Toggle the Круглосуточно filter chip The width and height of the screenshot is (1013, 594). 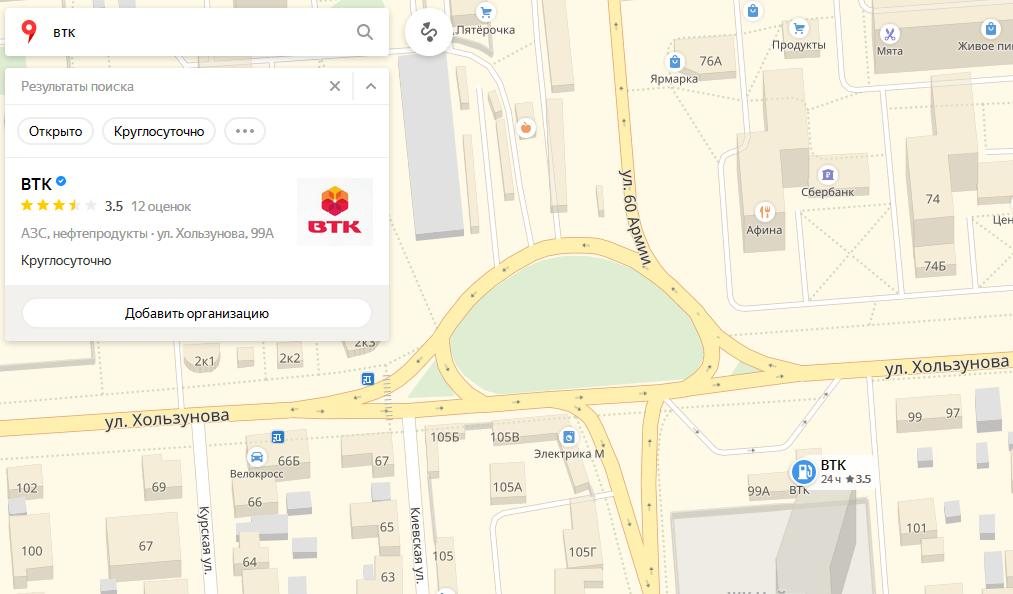pyautogui.click(x=159, y=131)
